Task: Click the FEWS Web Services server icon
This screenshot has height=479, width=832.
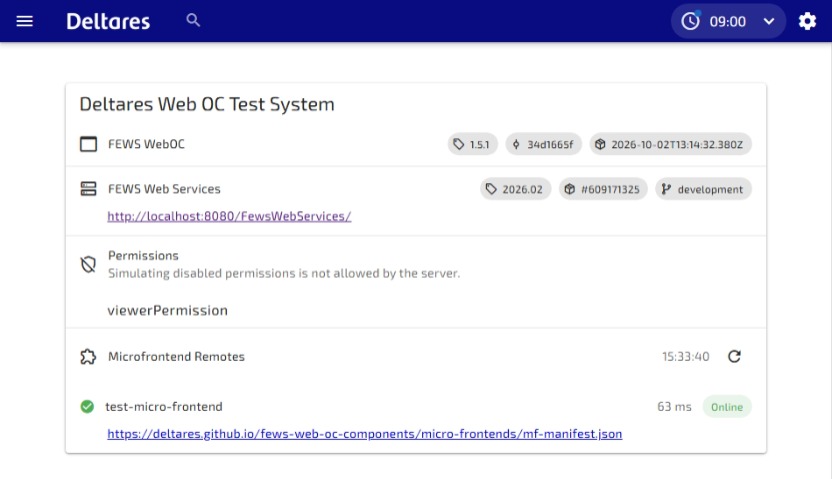Action: [x=89, y=189]
